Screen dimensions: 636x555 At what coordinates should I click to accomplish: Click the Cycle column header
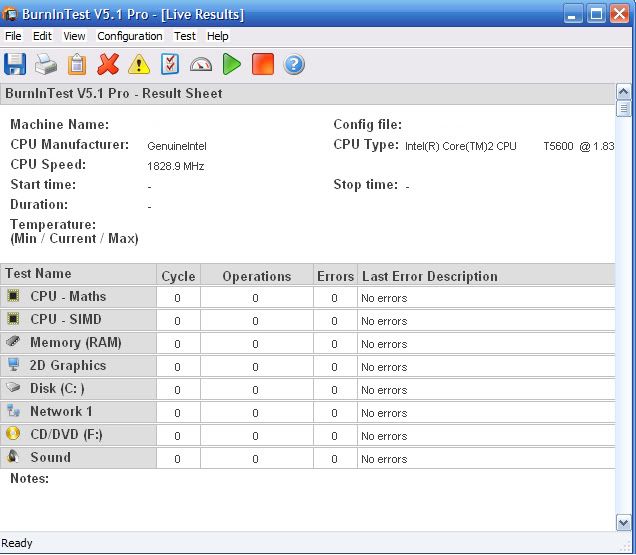click(178, 276)
